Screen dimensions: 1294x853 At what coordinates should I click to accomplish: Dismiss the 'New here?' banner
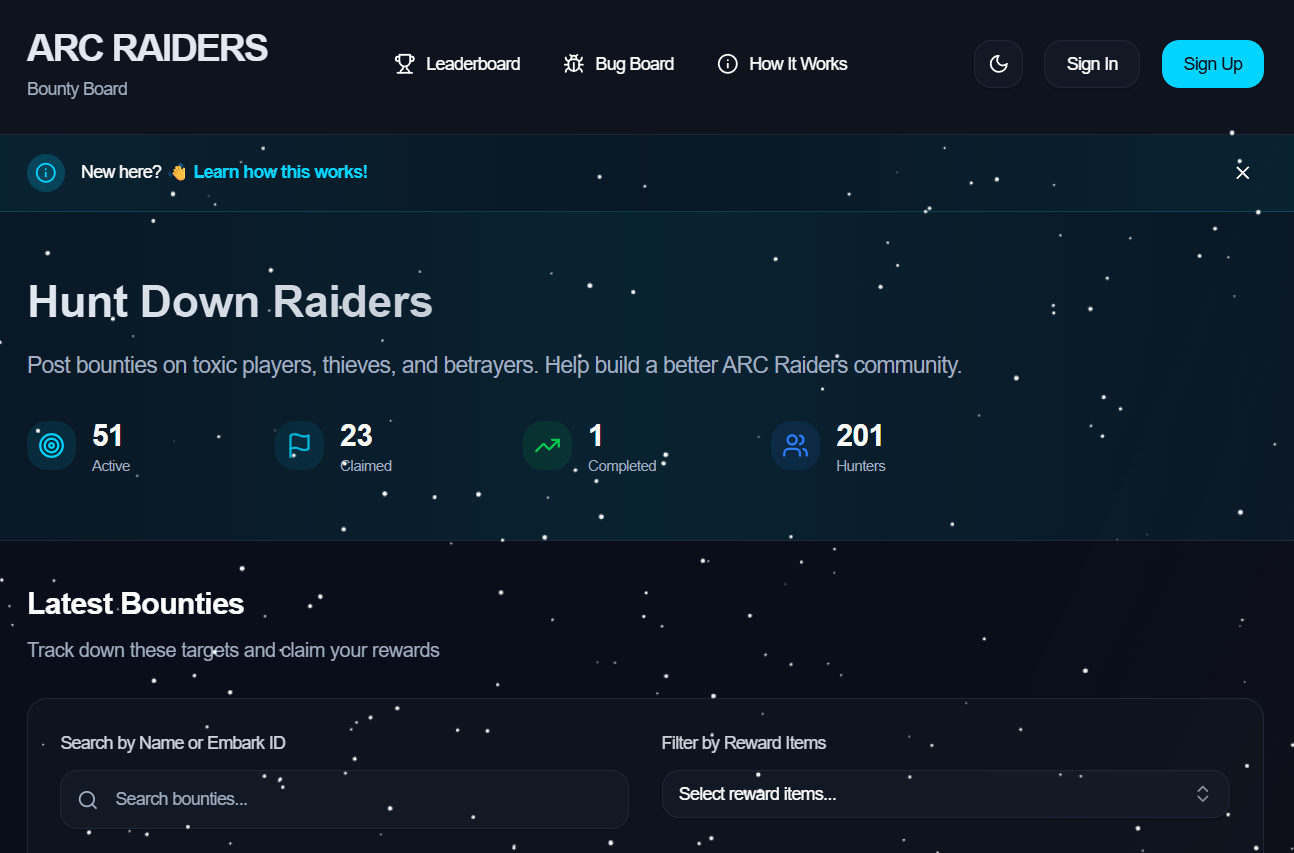pyautogui.click(x=1243, y=173)
